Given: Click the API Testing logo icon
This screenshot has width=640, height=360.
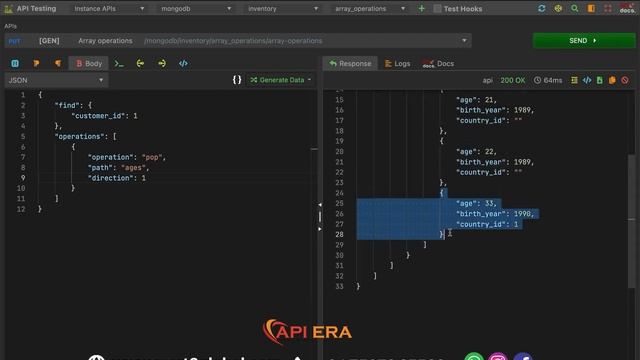Looking at the screenshot, I should click(x=8, y=9).
